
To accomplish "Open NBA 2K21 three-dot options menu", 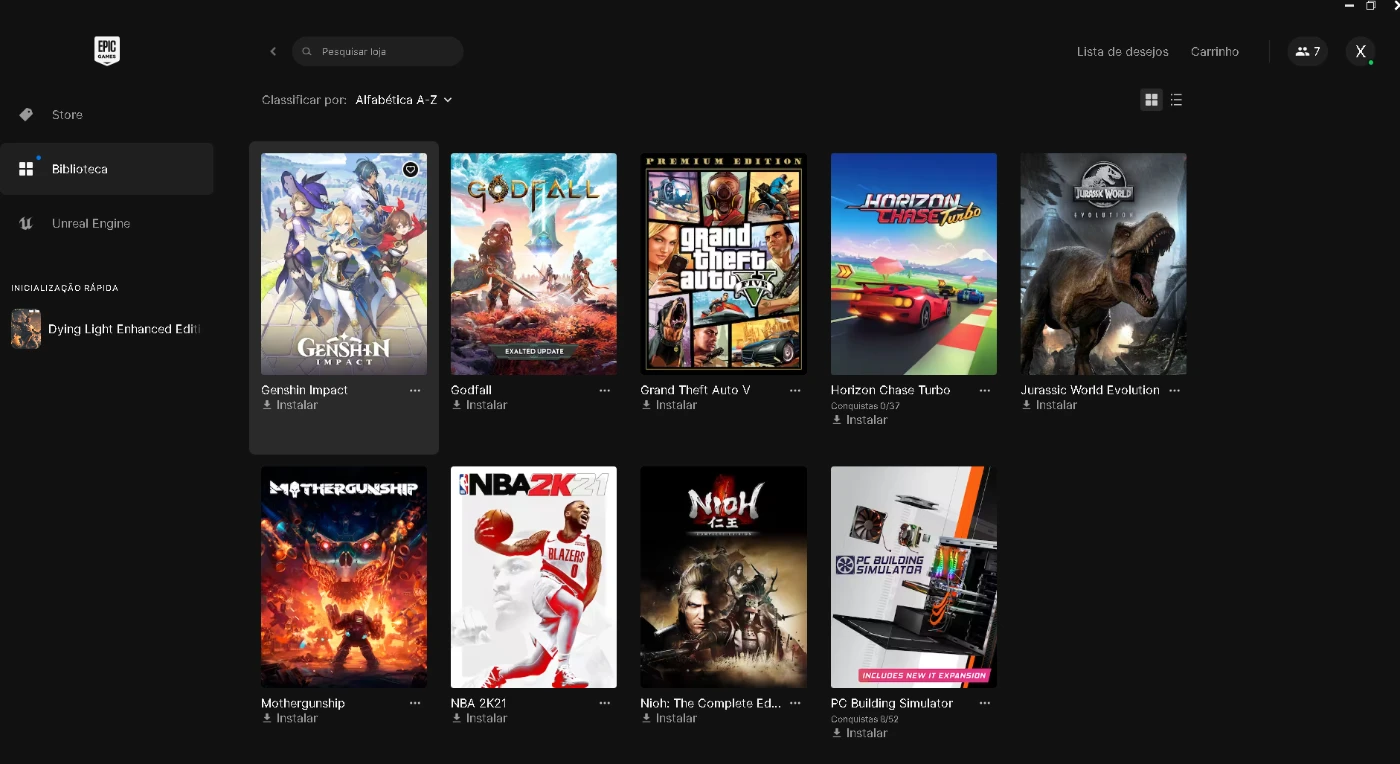I will point(605,703).
